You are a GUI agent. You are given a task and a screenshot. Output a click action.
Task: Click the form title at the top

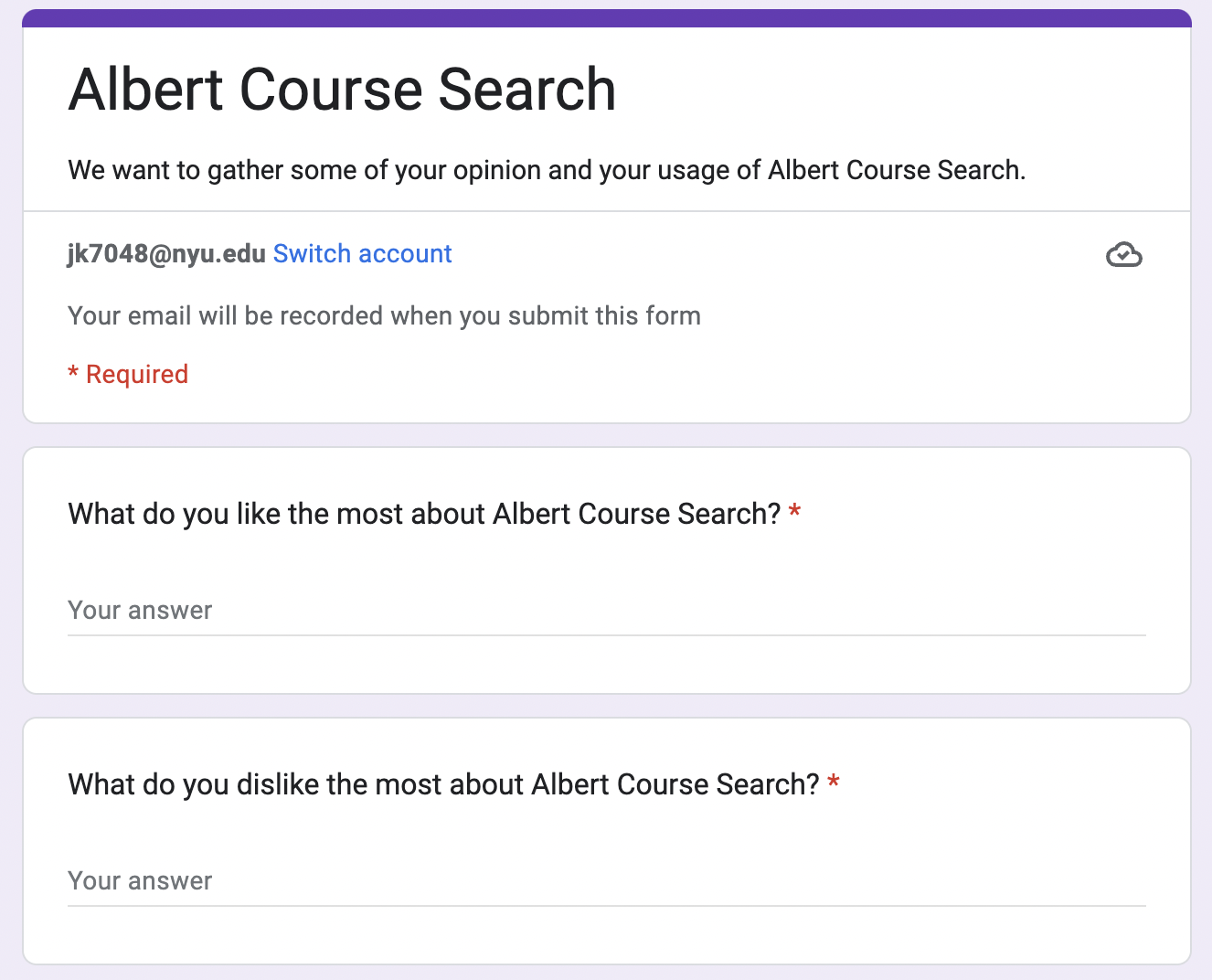(x=342, y=90)
